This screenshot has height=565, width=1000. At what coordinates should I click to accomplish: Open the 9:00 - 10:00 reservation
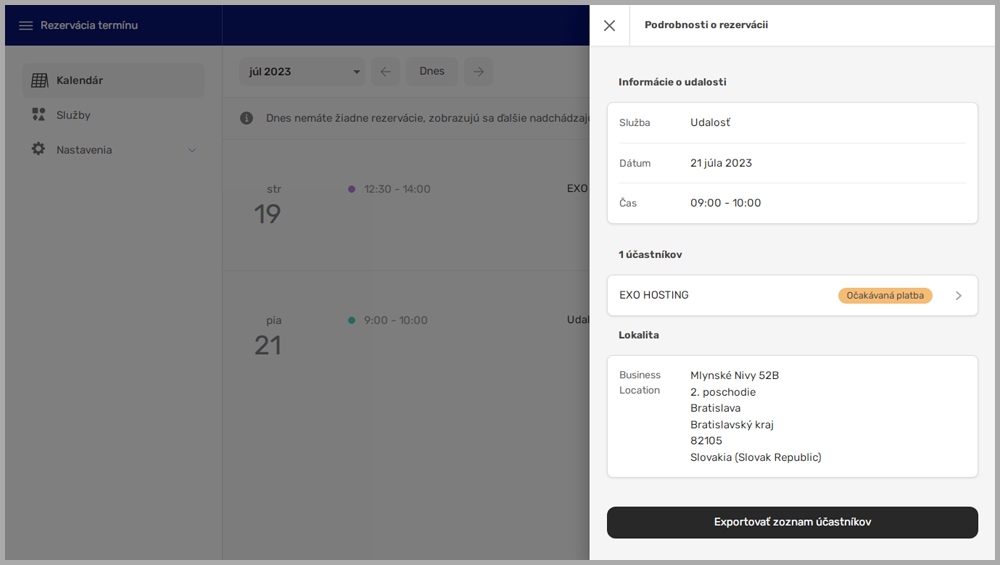pyautogui.click(x=395, y=321)
